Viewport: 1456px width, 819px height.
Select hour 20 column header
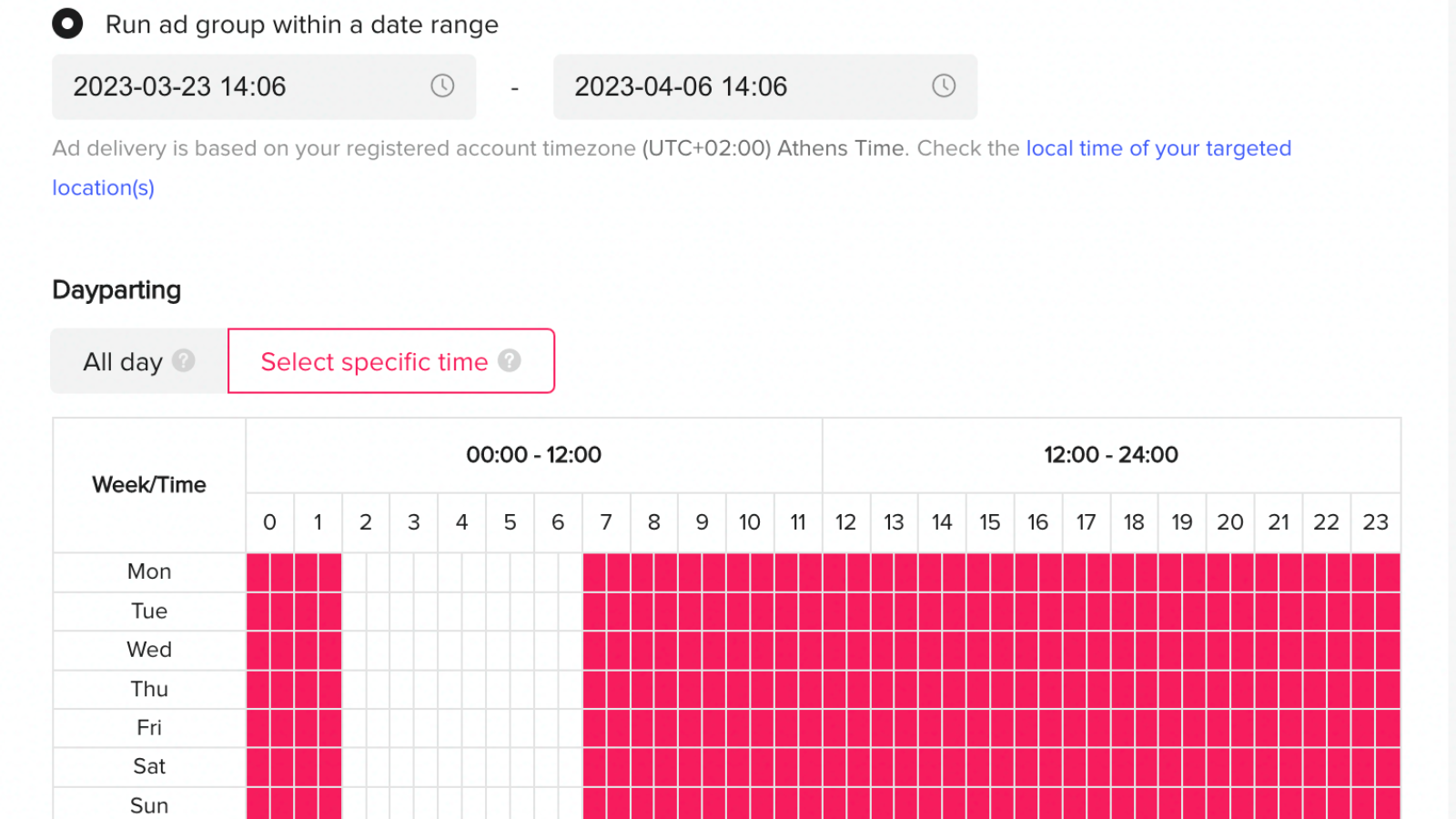[1230, 522]
